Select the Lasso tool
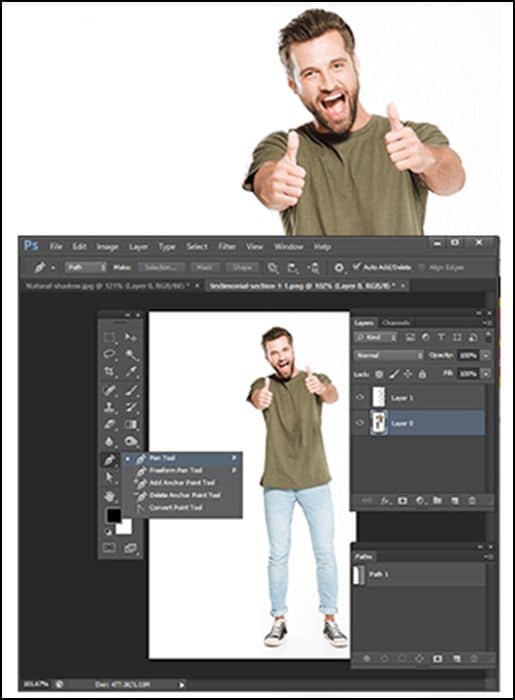This screenshot has height=700, width=515. [110, 354]
